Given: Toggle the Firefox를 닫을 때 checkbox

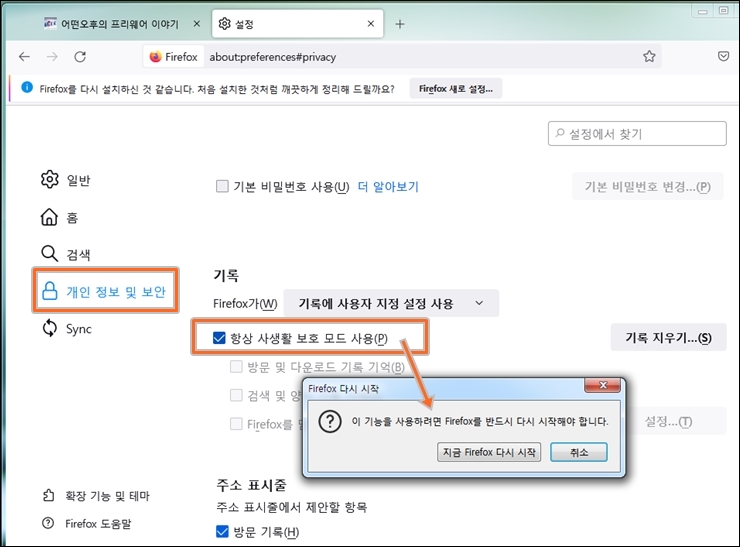Looking at the screenshot, I should pos(236,424).
